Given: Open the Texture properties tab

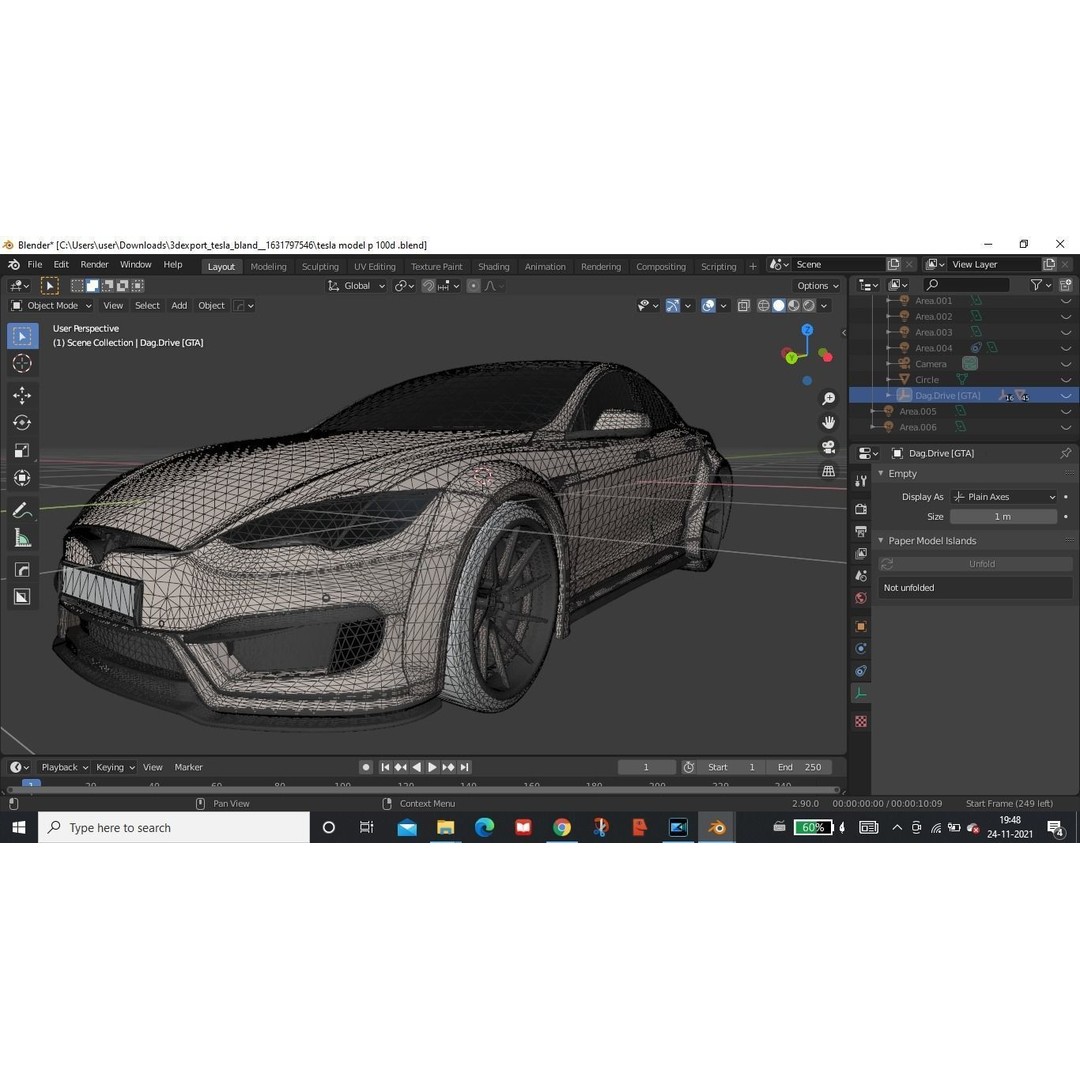Looking at the screenshot, I should pyautogui.click(x=861, y=721).
